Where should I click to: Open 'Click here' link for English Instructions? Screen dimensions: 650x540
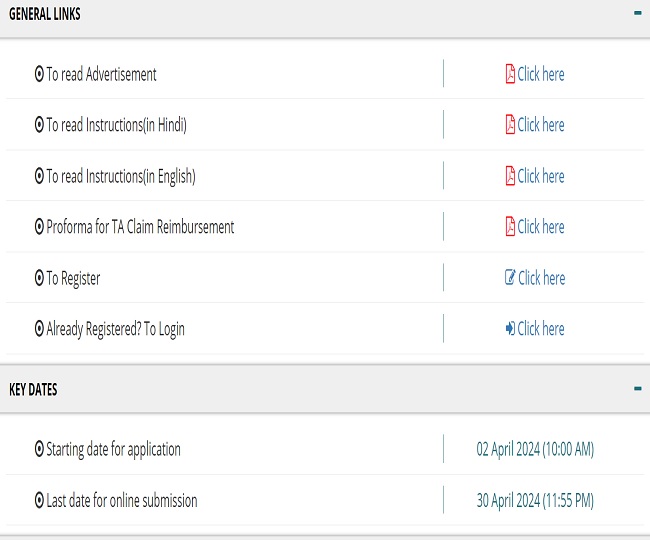(x=541, y=176)
